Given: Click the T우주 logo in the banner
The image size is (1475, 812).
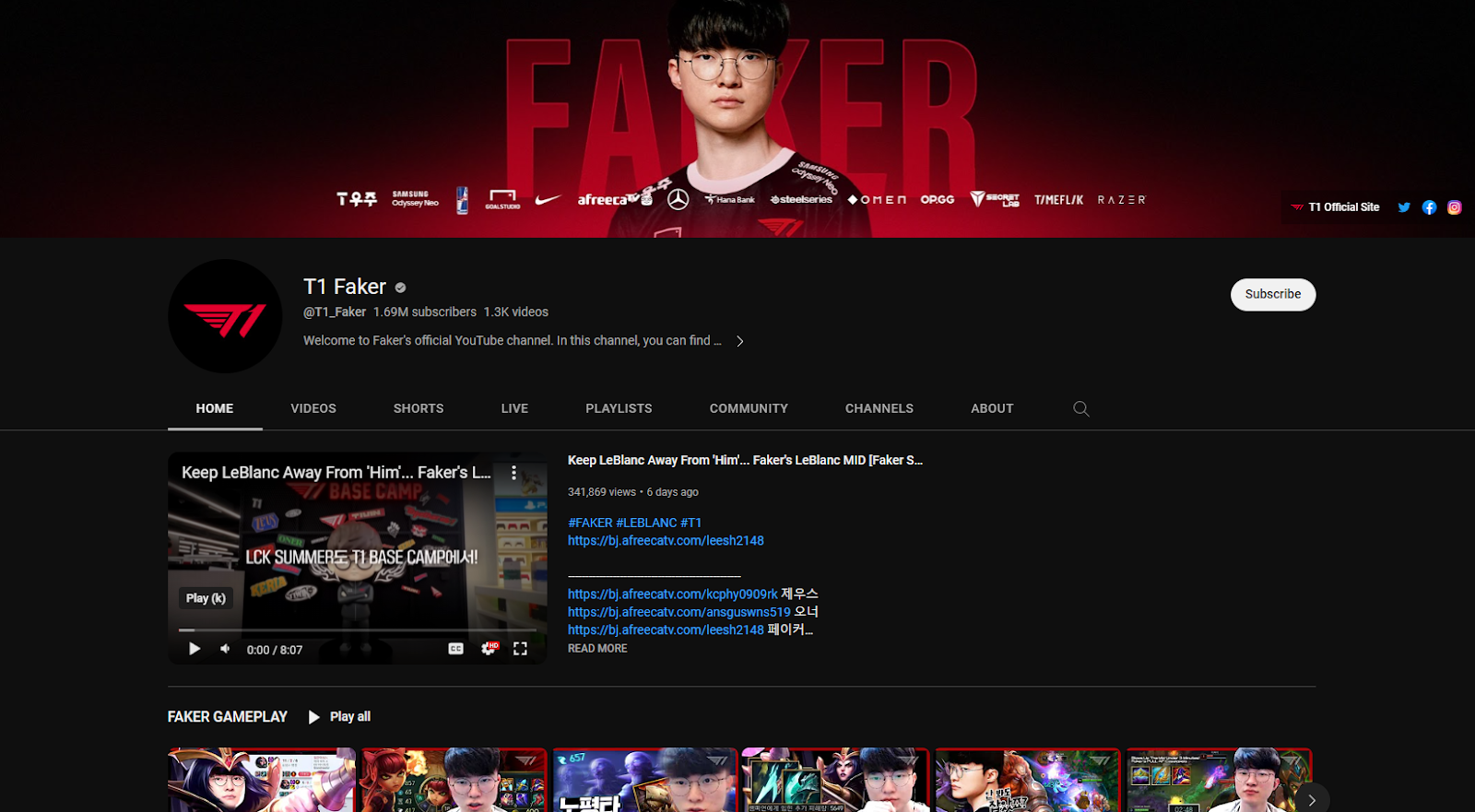Looking at the screenshot, I should coord(357,199).
